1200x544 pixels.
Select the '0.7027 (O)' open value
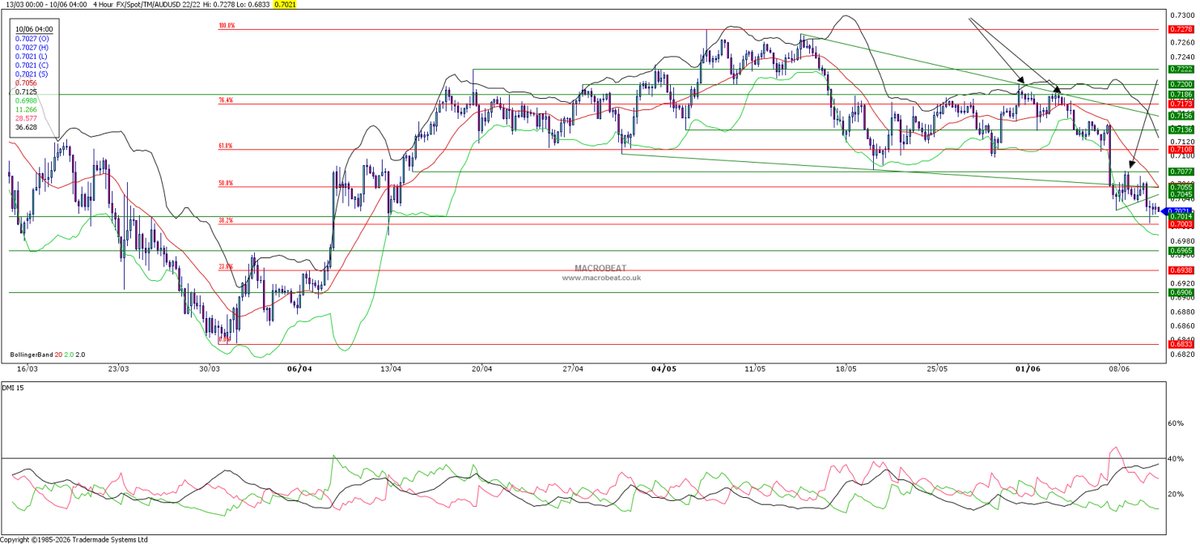33,38
